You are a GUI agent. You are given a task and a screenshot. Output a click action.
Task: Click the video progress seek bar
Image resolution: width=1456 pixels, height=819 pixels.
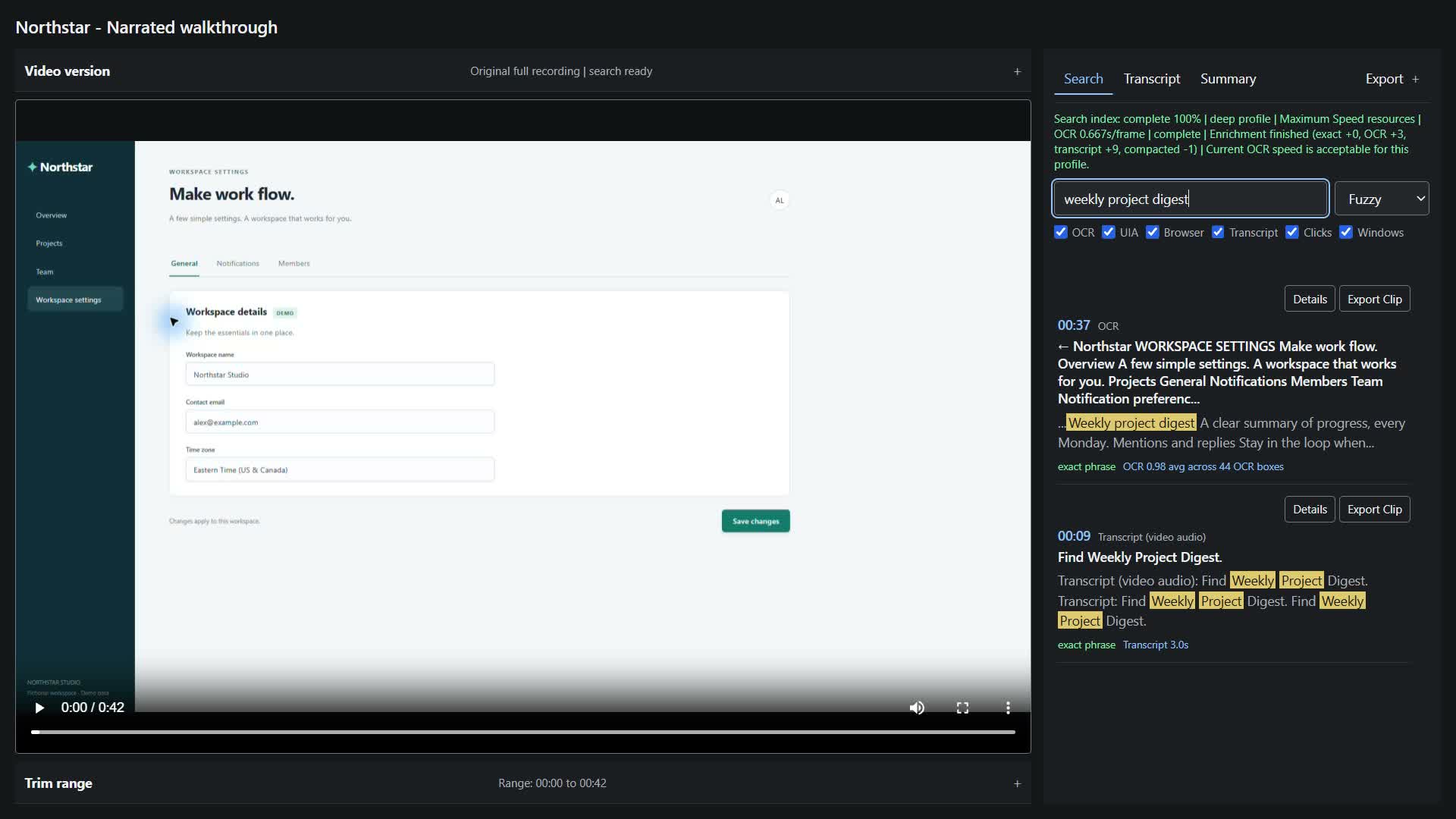pyautogui.click(x=522, y=732)
